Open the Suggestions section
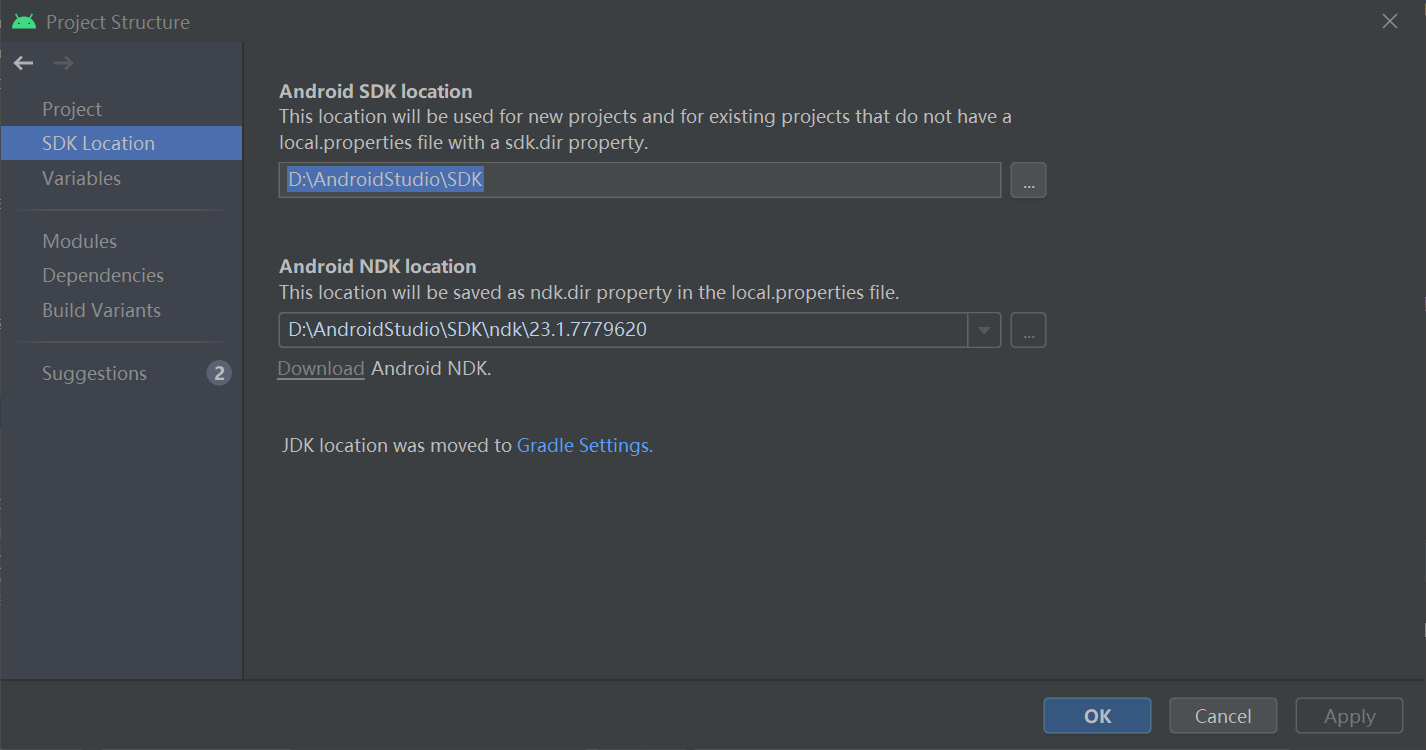Image resolution: width=1426 pixels, height=750 pixels. pos(94,373)
